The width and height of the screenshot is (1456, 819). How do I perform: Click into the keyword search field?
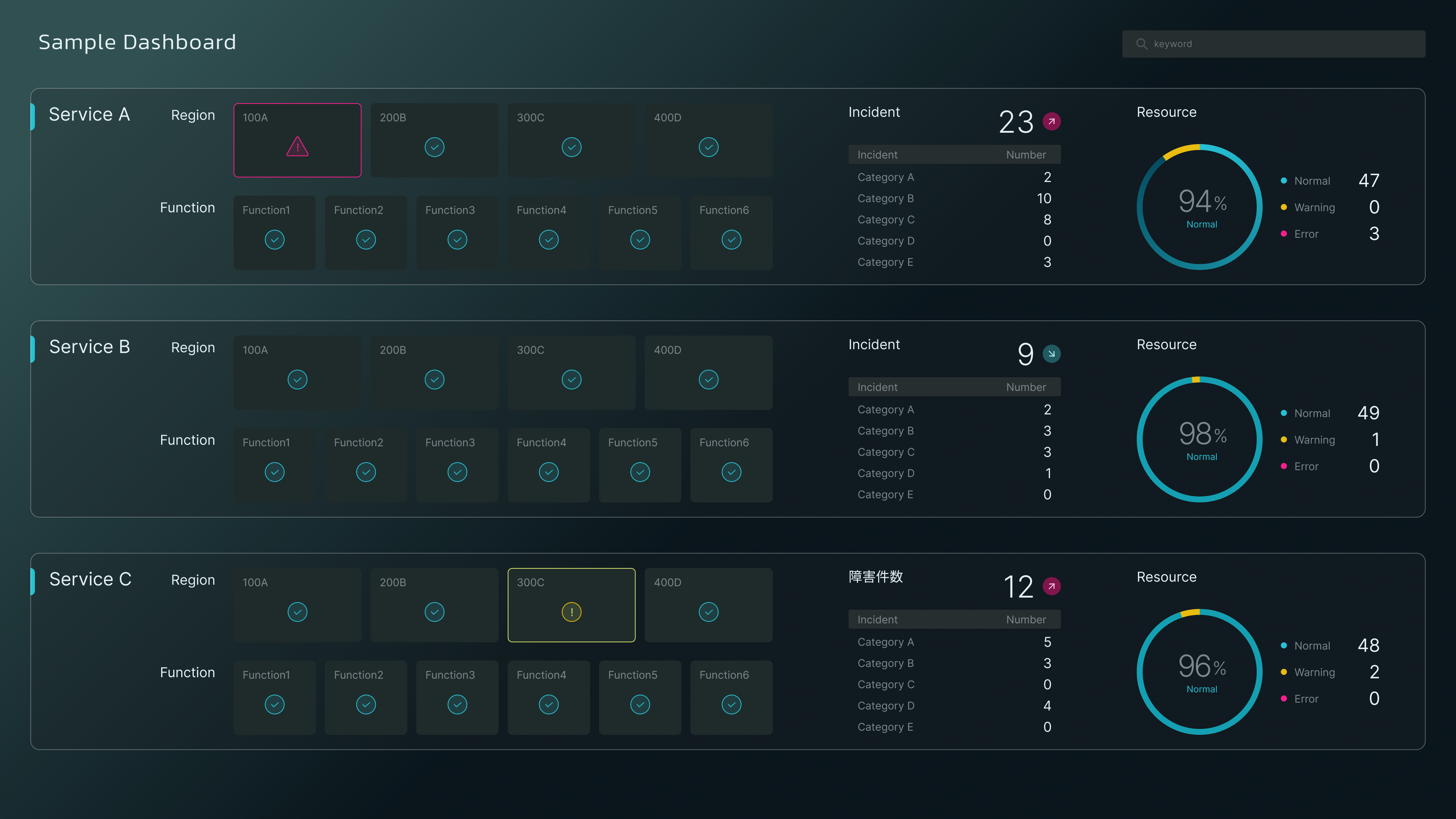click(1283, 44)
